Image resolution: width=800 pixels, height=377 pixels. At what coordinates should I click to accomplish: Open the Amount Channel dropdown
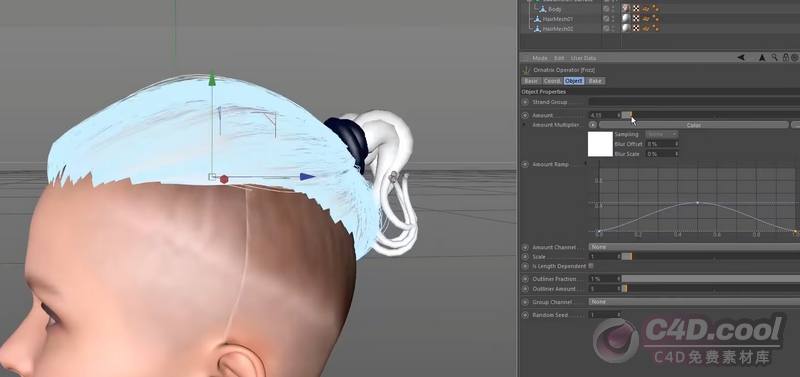pos(694,247)
